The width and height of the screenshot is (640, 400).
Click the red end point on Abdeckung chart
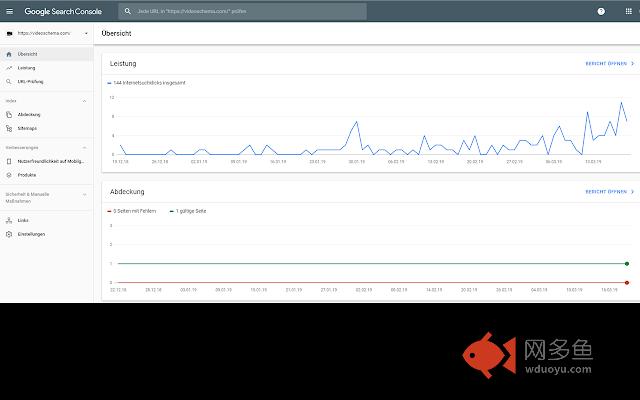(627, 282)
